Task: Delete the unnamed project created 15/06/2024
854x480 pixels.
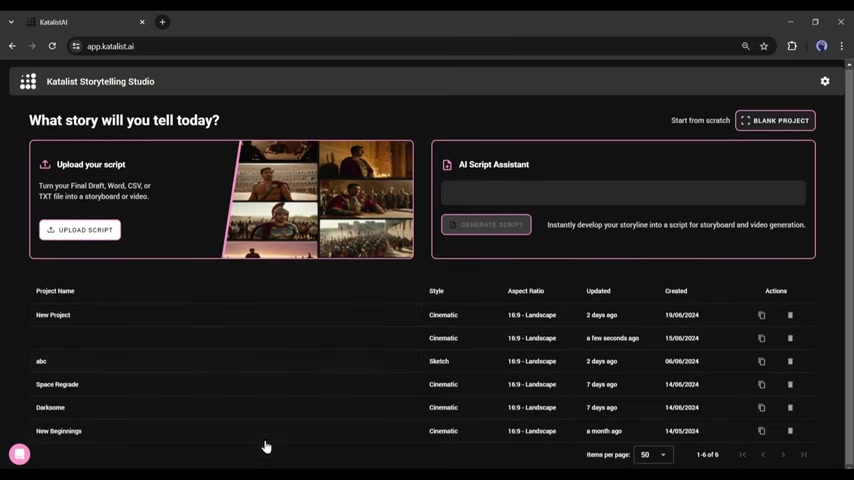Action: click(x=790, y=338)
